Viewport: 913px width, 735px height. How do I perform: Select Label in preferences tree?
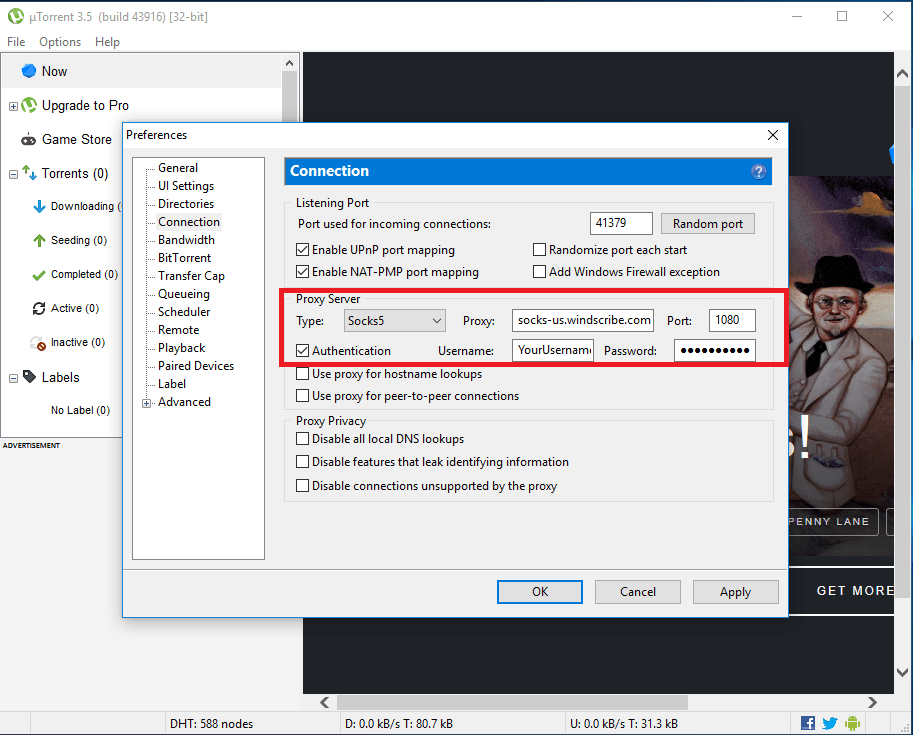[172, 384]
